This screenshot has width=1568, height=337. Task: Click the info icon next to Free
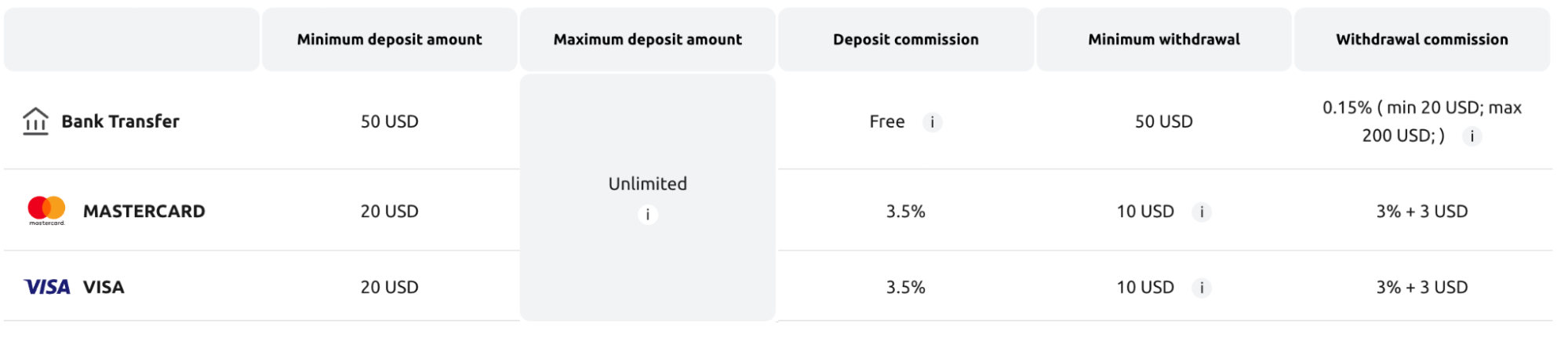pyautogui.click(x=932, y=122)
